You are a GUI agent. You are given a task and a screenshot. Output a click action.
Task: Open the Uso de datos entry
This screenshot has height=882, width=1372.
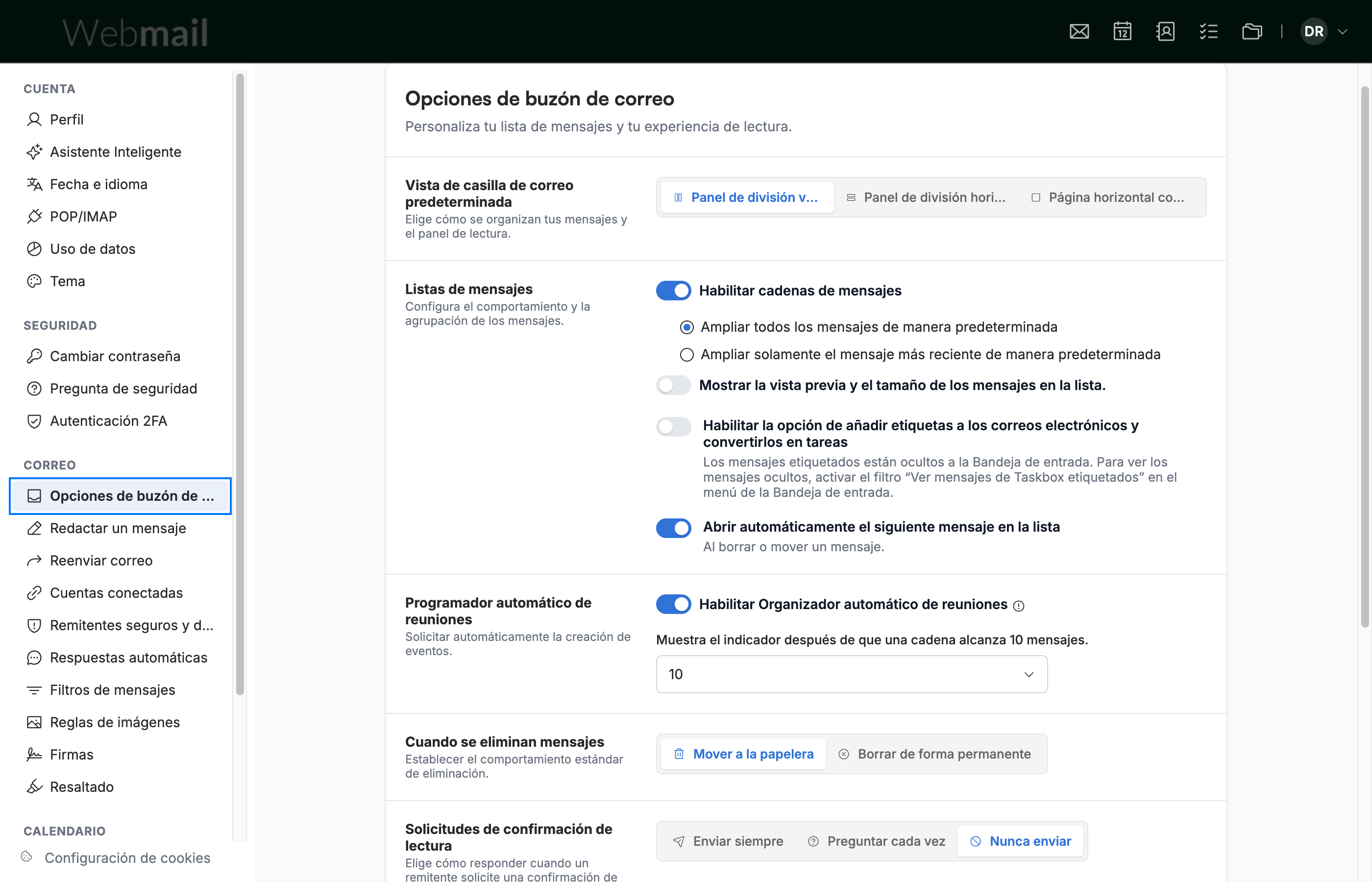(120, 248)
